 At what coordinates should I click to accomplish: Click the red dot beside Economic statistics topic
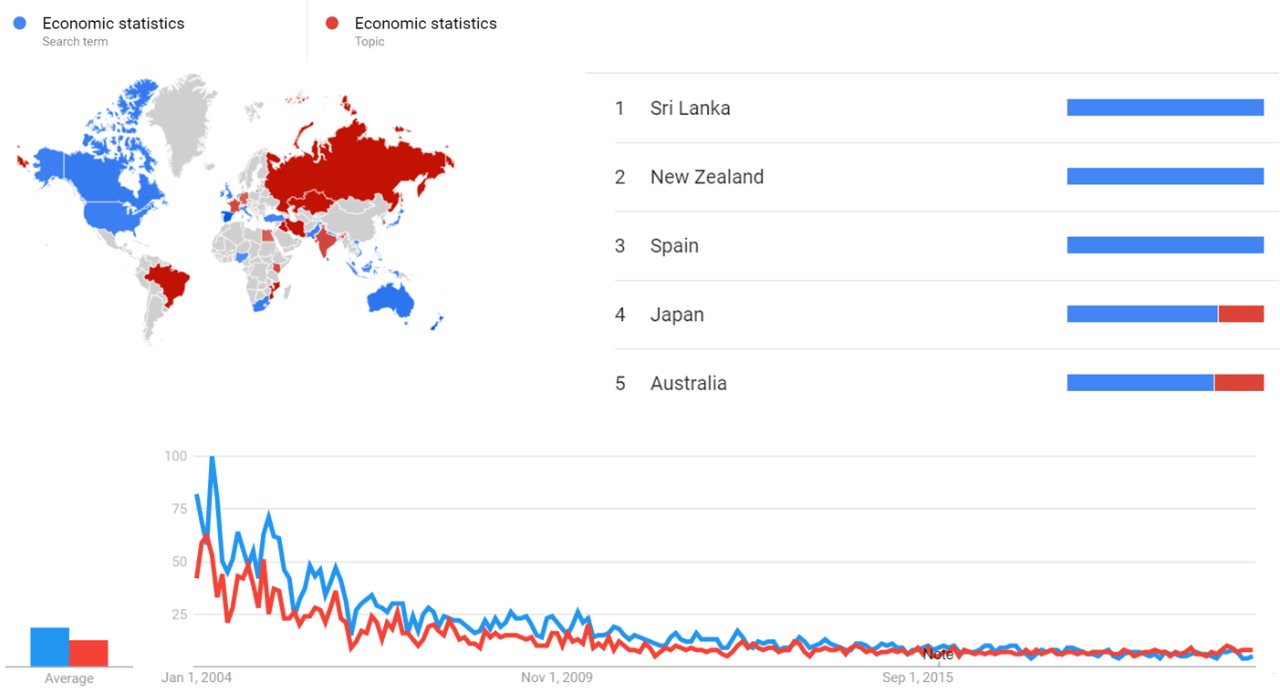(x=332, y=23)
